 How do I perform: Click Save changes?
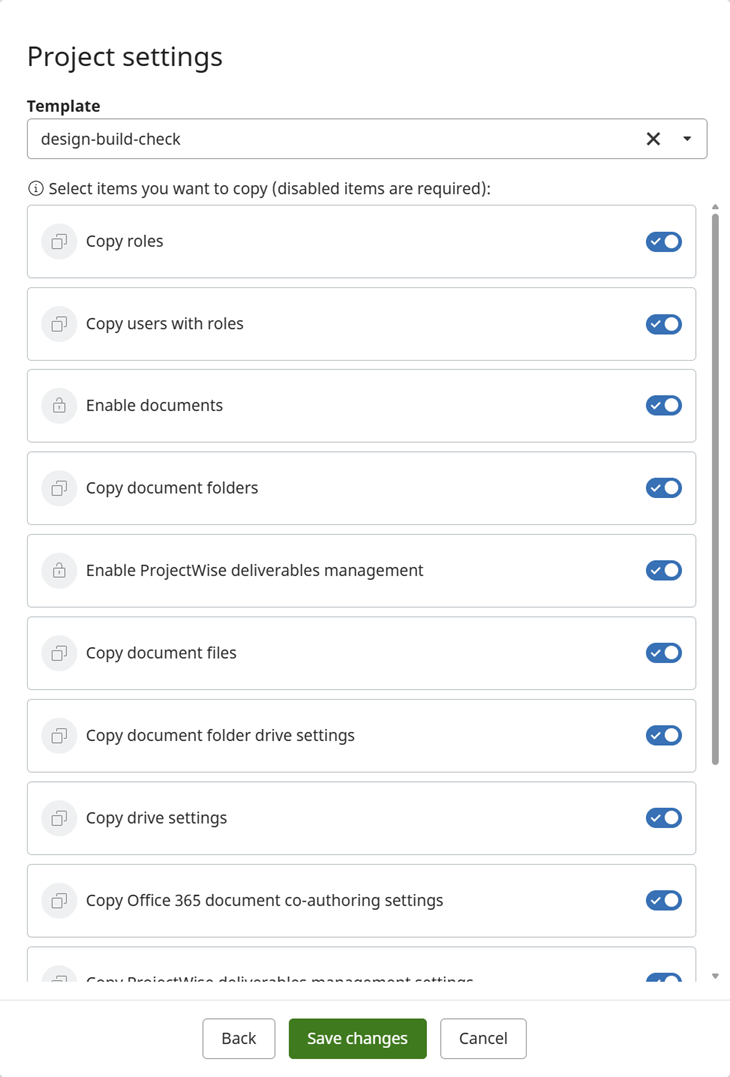pos(357,1038)
